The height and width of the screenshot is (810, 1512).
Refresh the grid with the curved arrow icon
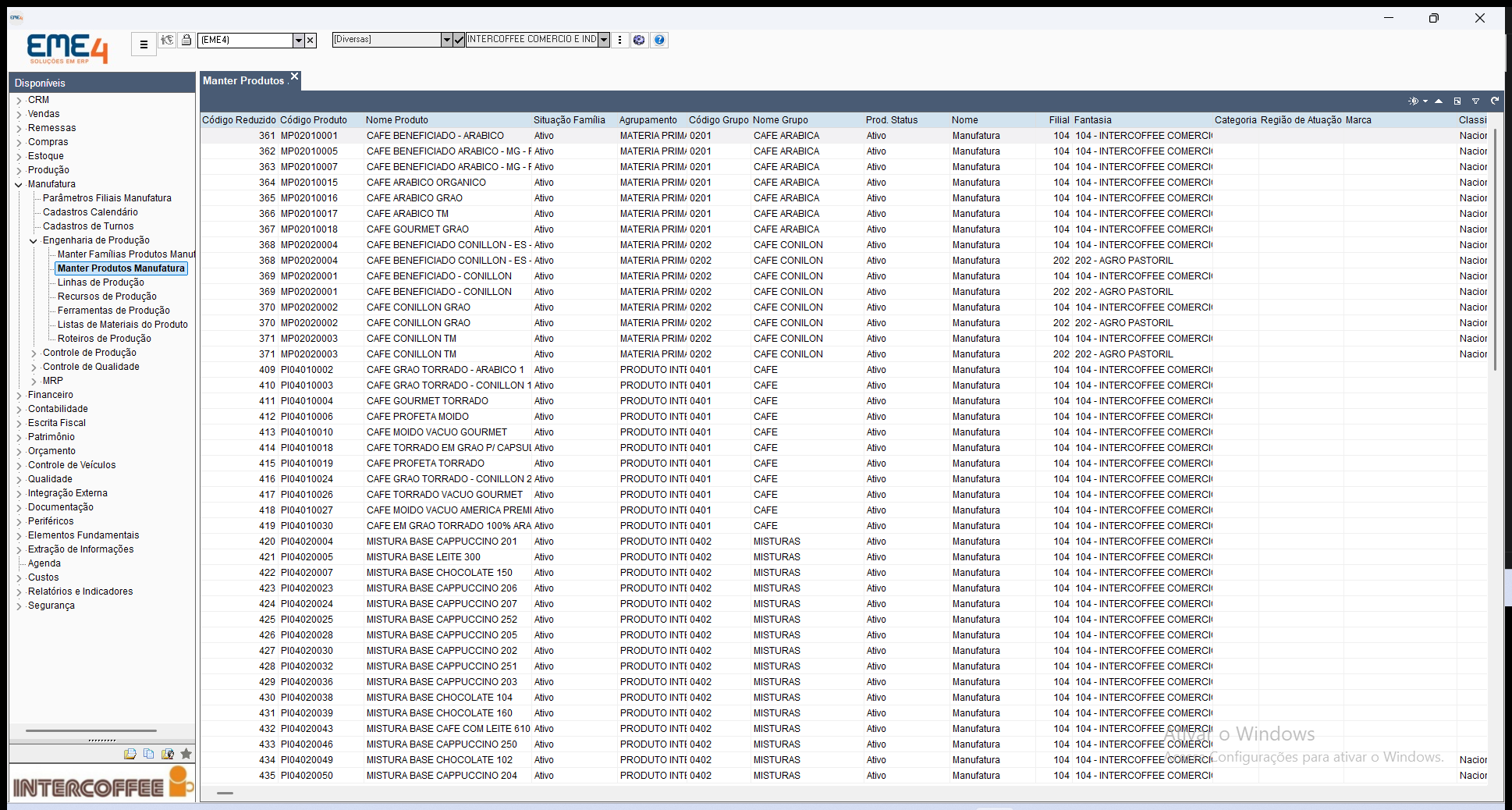point(1495,101)
